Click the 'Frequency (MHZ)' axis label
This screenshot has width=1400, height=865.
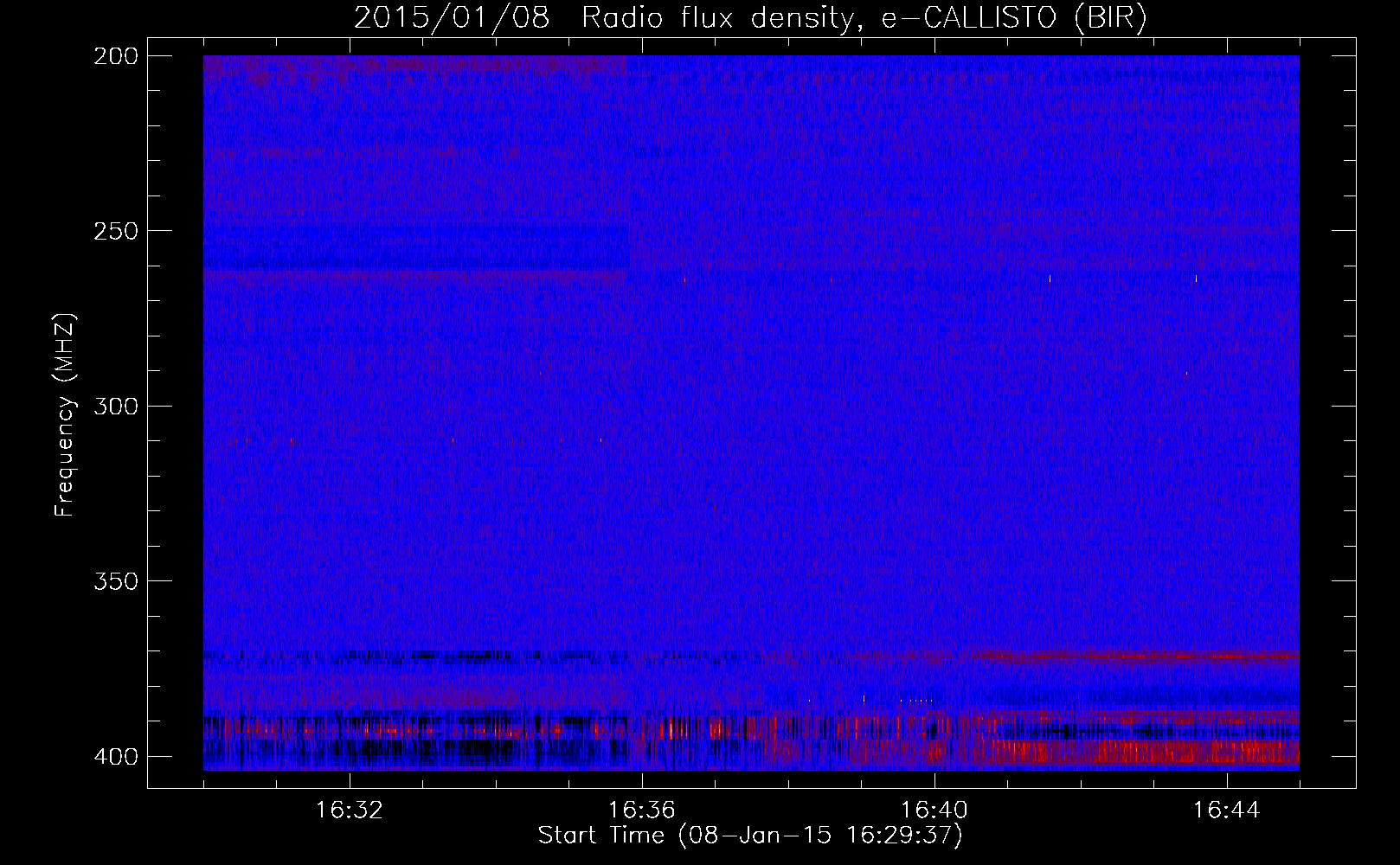[66, 414]
